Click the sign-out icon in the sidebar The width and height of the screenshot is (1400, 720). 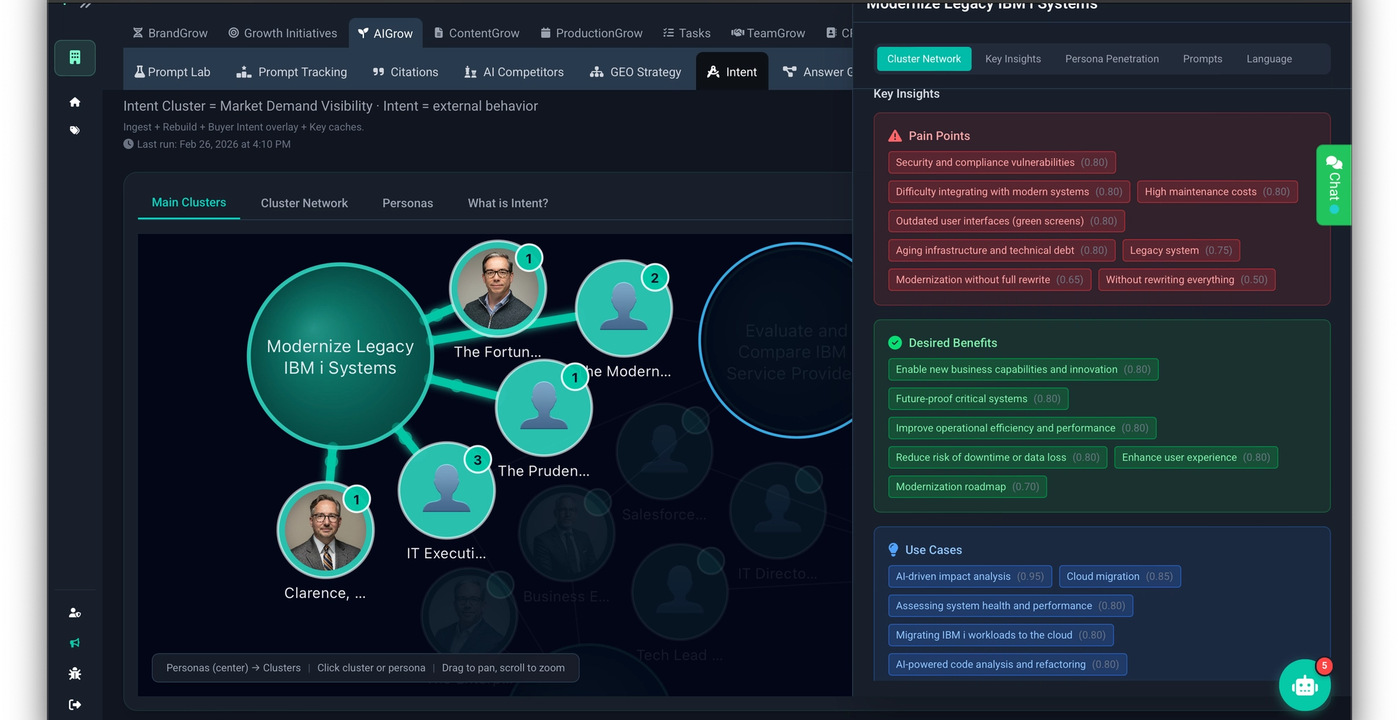[75, 705]
